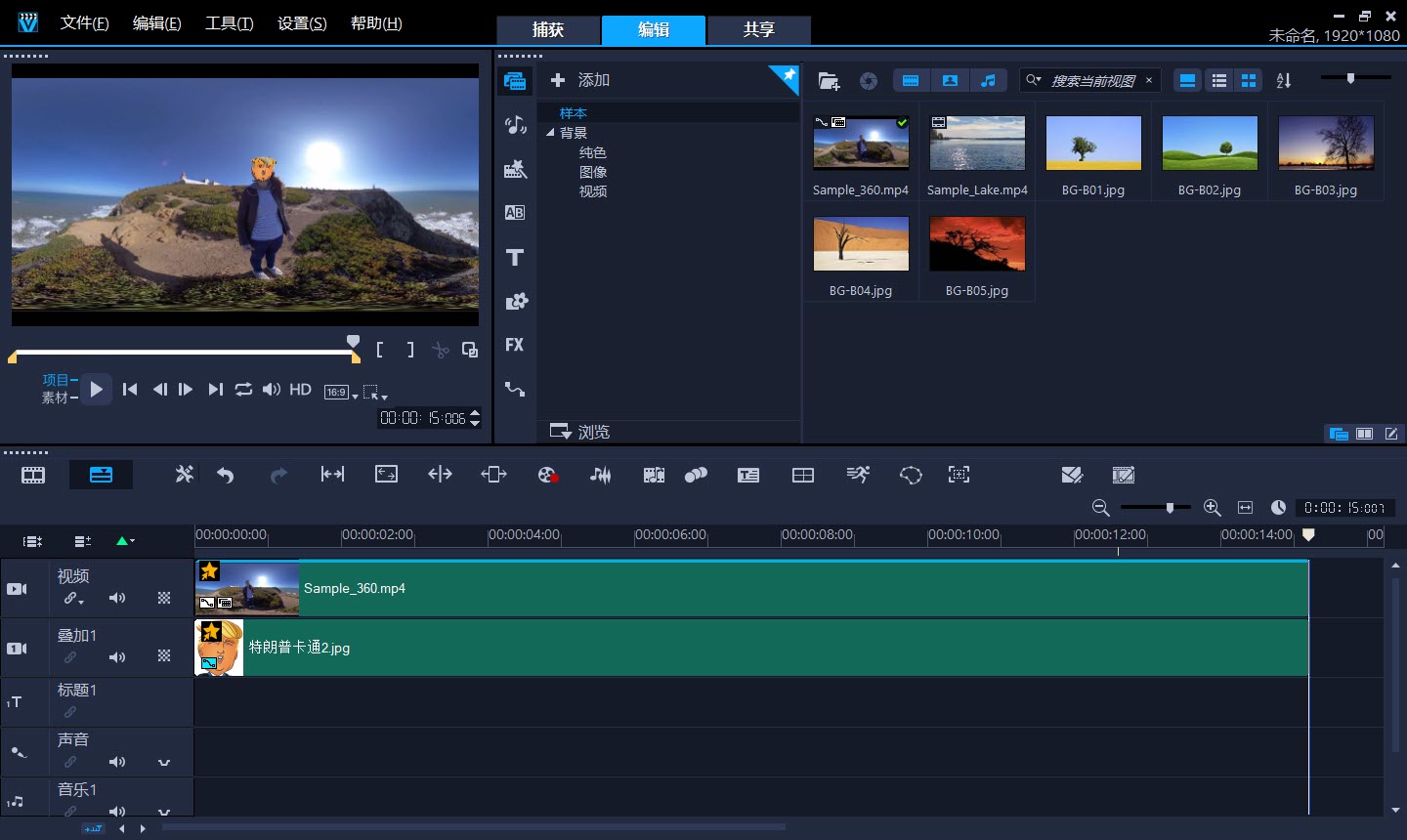Open the 16:9 aspect ratio dropdown
Image resolution: width=1407 pixels, height=840 pixels.
point(341,392)
